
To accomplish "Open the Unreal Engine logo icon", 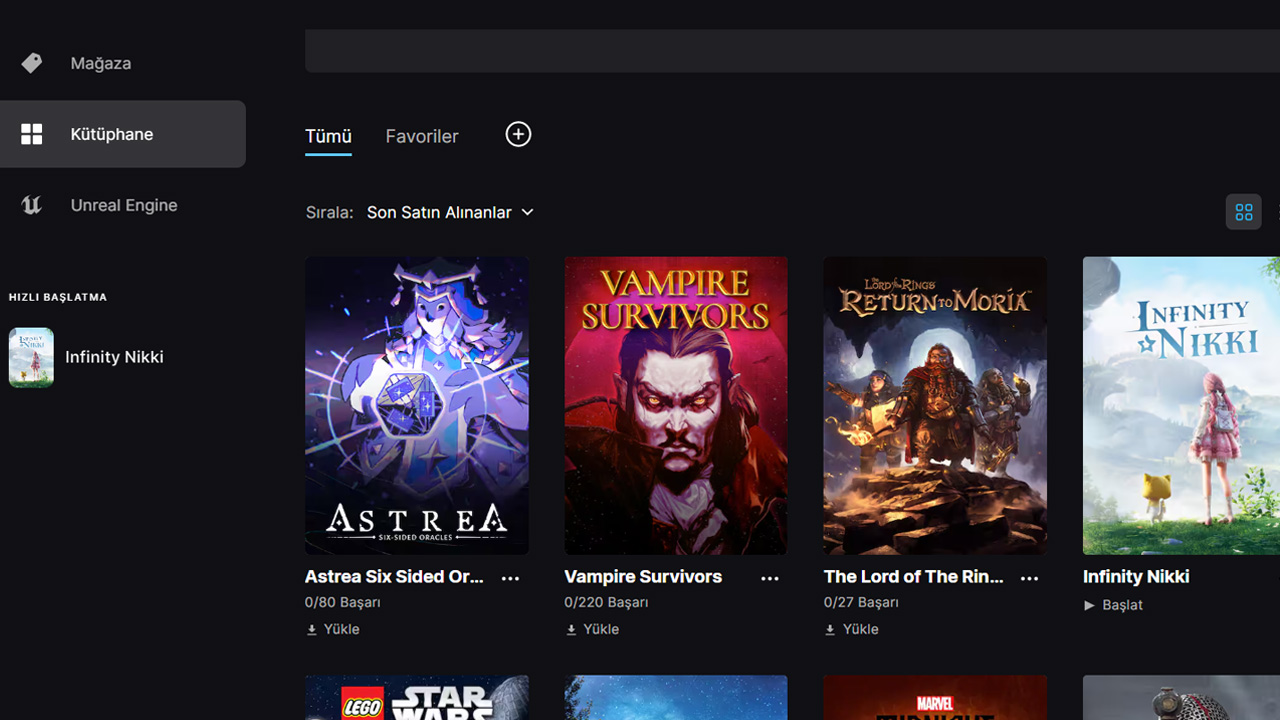I will coord(32,205).
